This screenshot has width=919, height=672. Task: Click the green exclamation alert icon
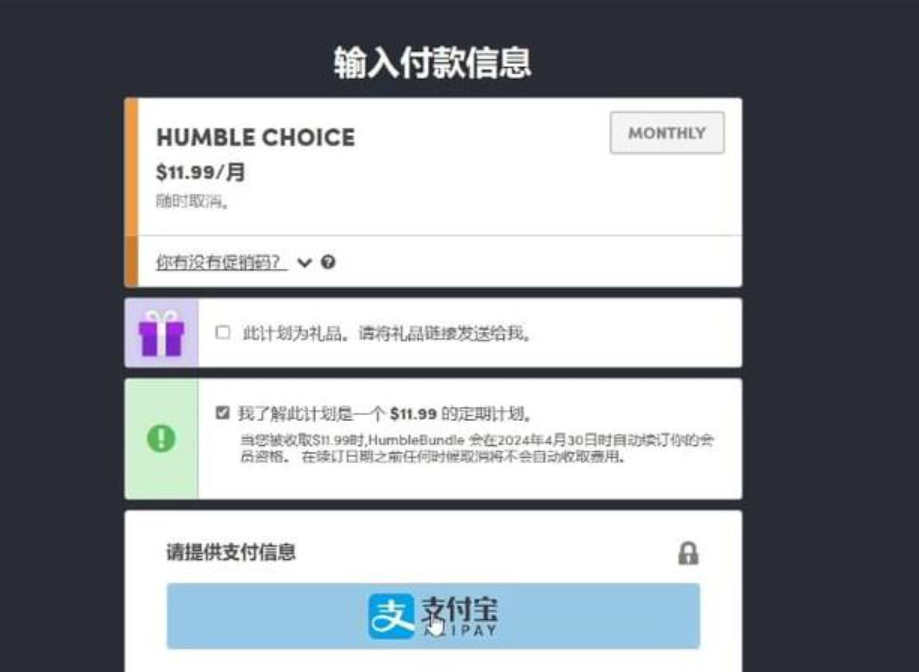pos(161,438)
